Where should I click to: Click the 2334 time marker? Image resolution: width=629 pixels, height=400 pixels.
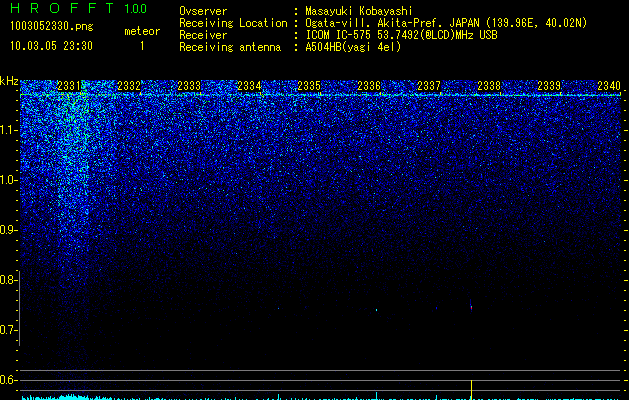coord(249,85)
